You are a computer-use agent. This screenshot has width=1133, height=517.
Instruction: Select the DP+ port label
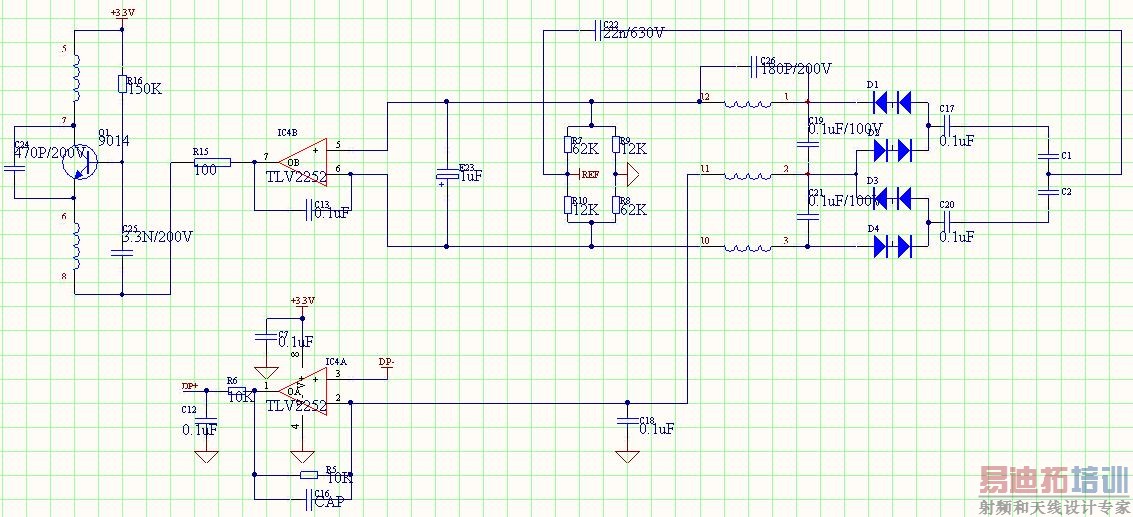click(x=190, y=386)
